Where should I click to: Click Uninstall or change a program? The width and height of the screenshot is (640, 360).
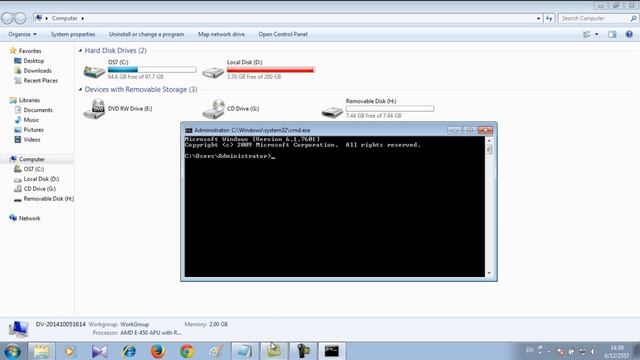(x=147, y=34)
